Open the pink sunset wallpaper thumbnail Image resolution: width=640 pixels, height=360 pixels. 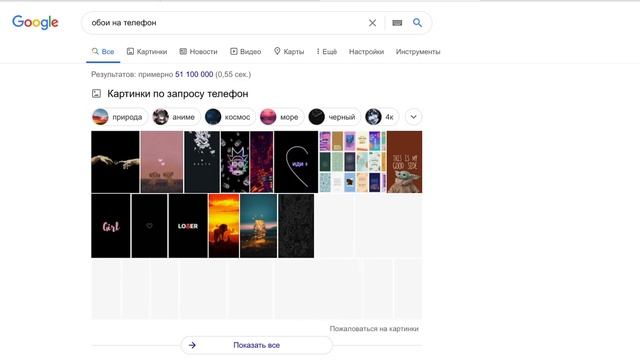coord(162,162)
